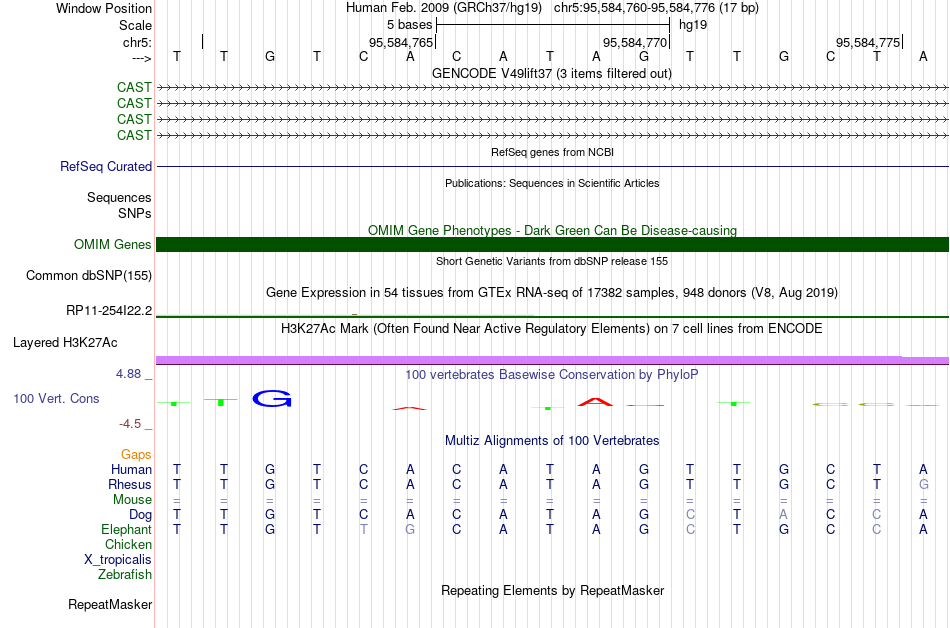This screenshot has height=628, width=950.
Task: Click the faded G in the Rhesus row
Action: pos(923,484)
